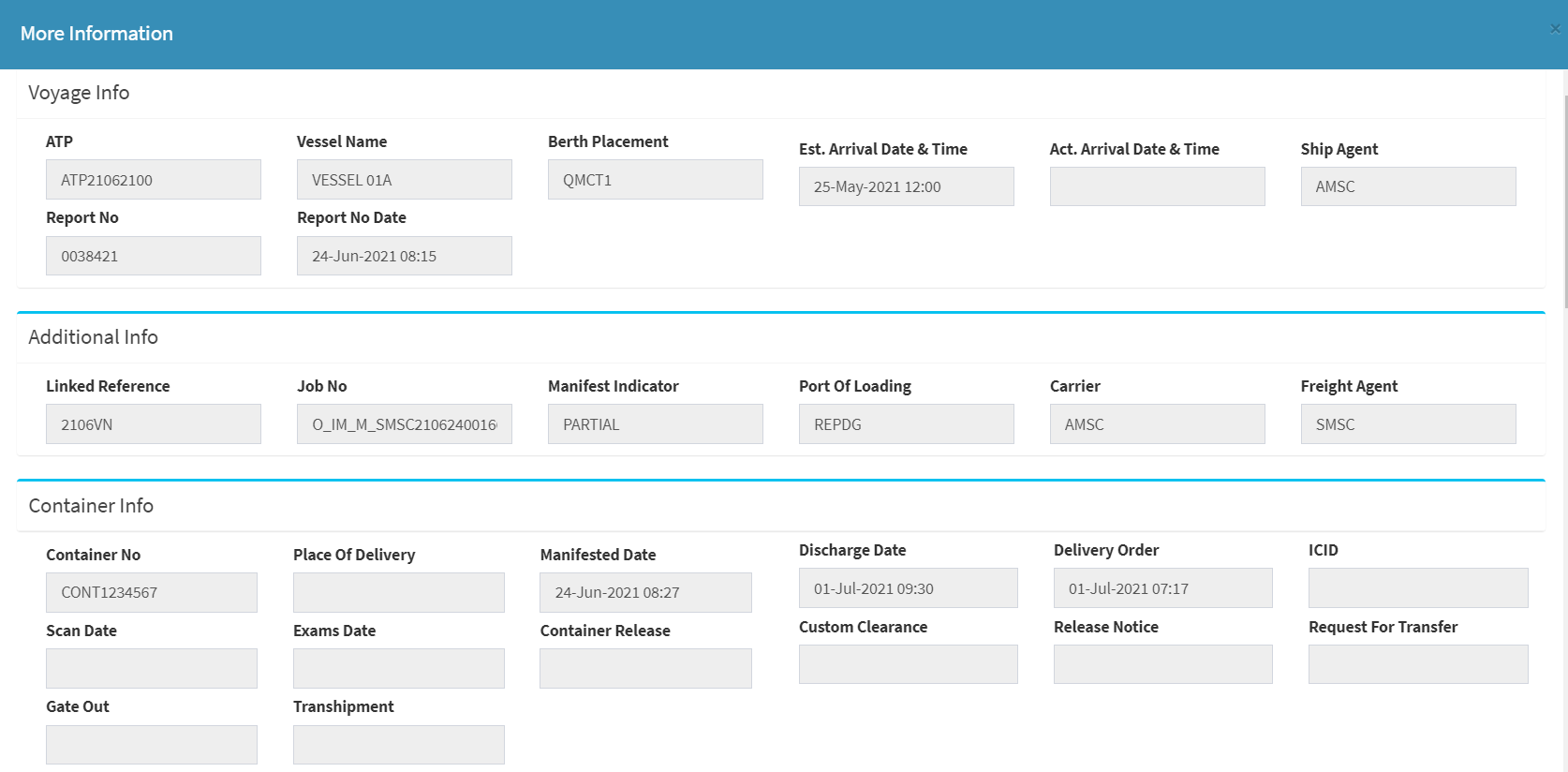Select the Freight Agent field SMSC

coord(1409,423)
